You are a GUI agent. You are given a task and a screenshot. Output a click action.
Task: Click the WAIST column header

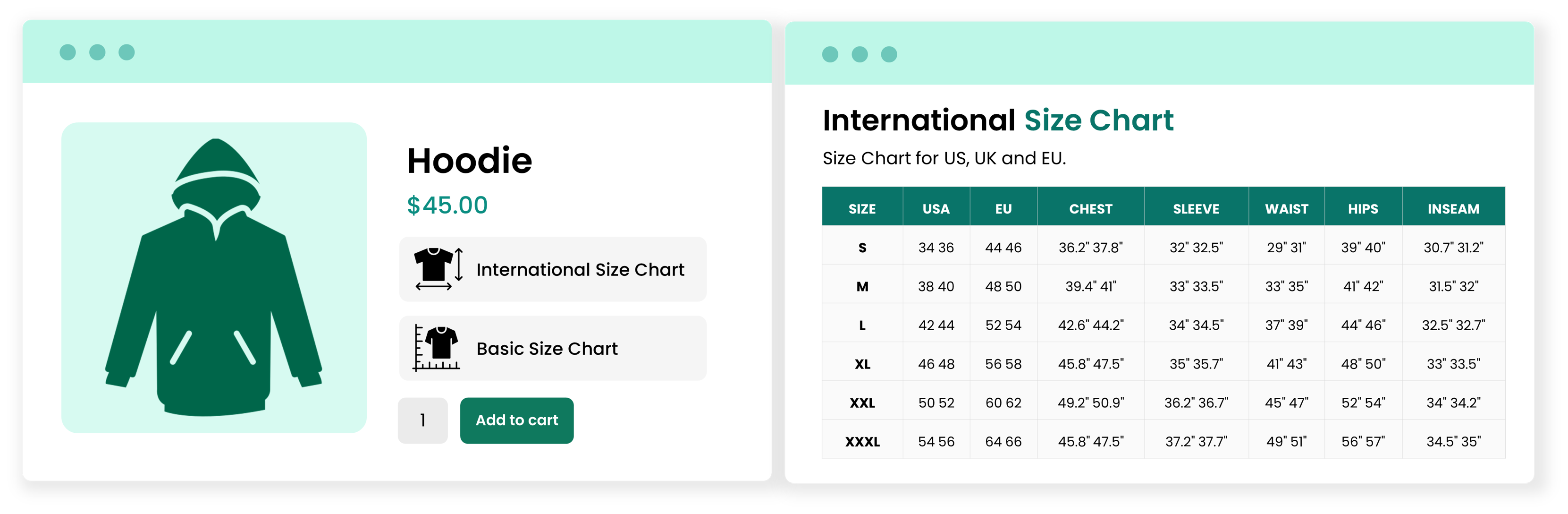tap(1286, 209)
